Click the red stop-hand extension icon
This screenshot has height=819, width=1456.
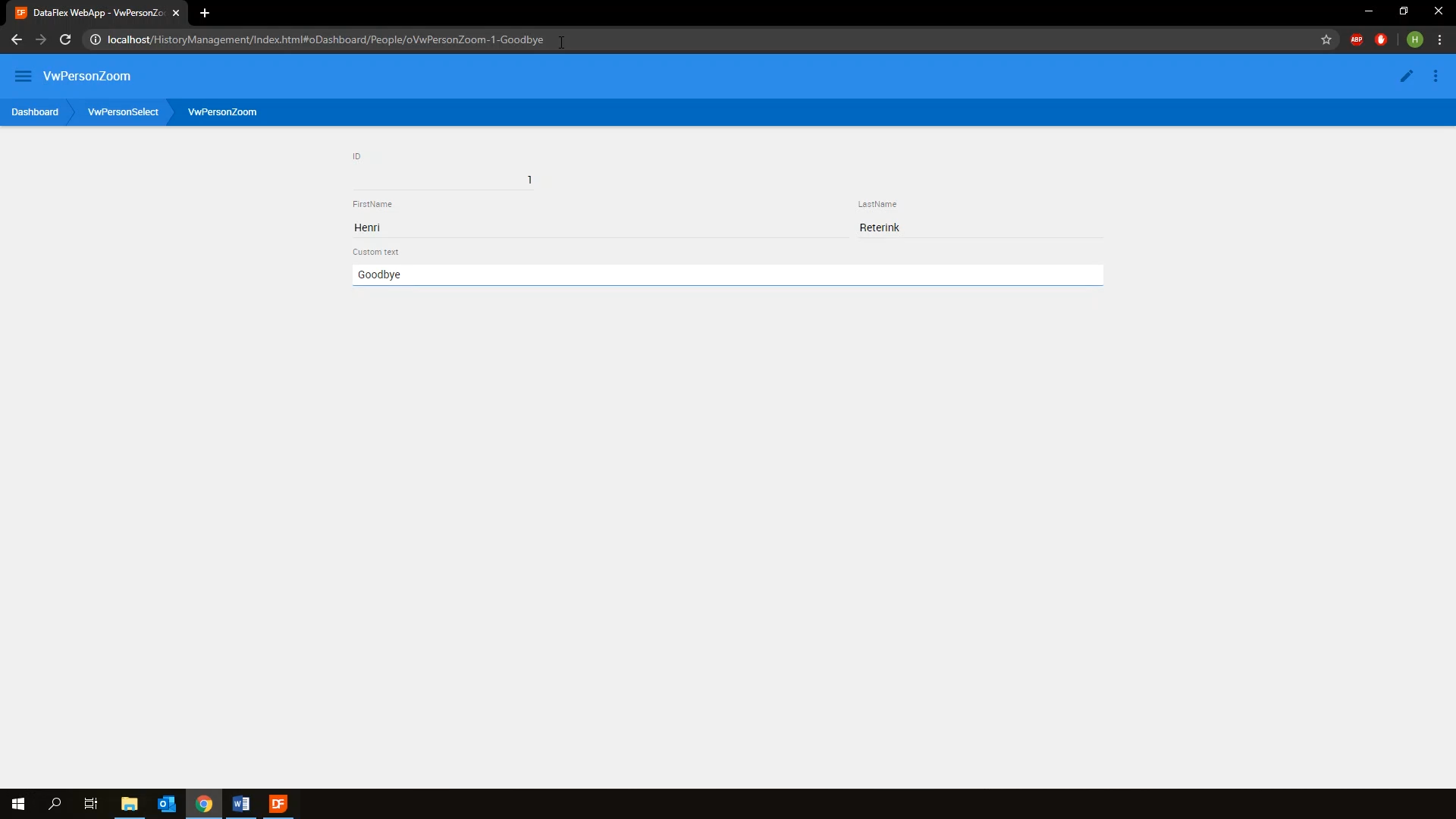(x=1381, y=39)
